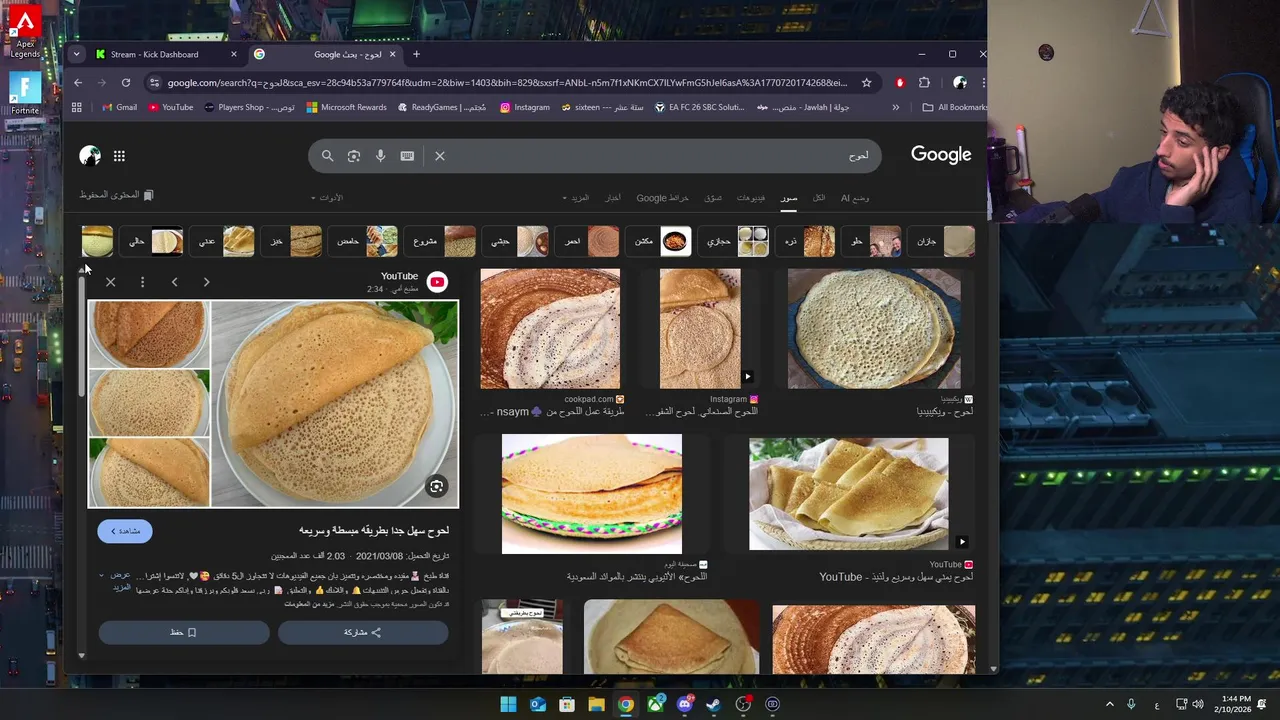Open the All Bookmarks folder
This screenshot has width=1280, height=720.
(x=954, y=107)
